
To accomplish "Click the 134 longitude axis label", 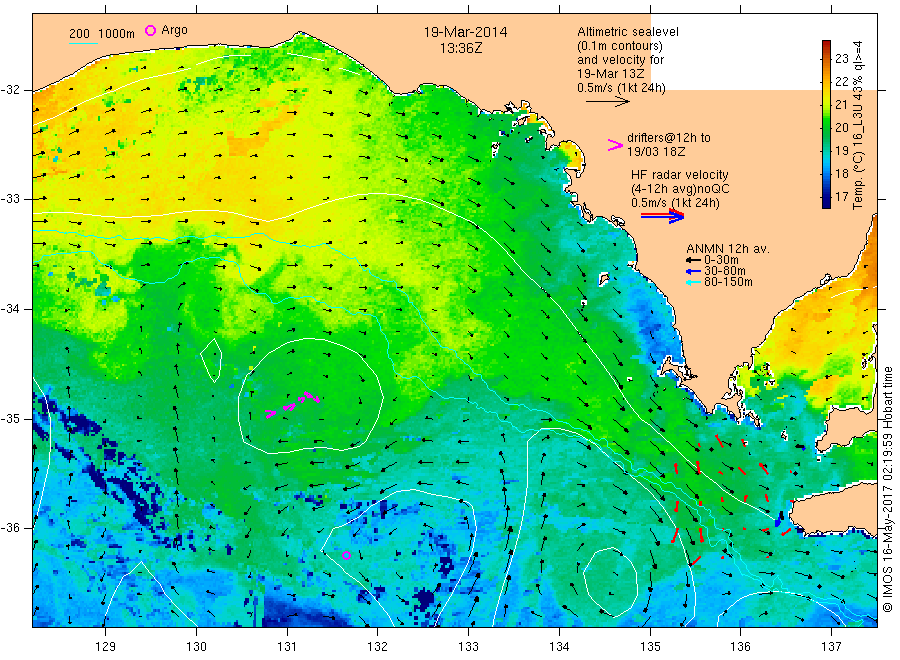I will (559, 647).
